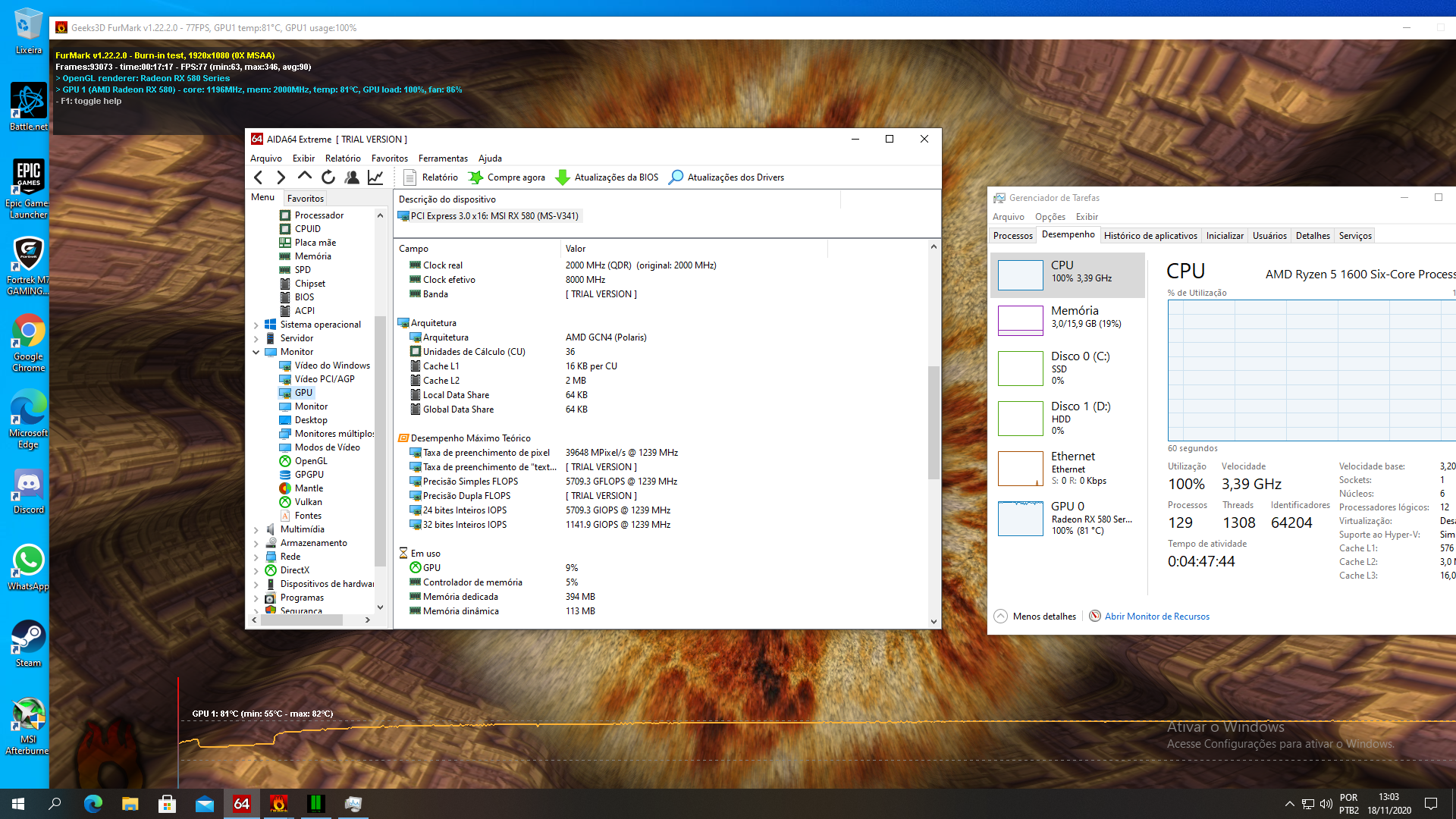1456x819 pixels.
Task: Open Opções menu in Task Manager
Action: coord(1050,217)
